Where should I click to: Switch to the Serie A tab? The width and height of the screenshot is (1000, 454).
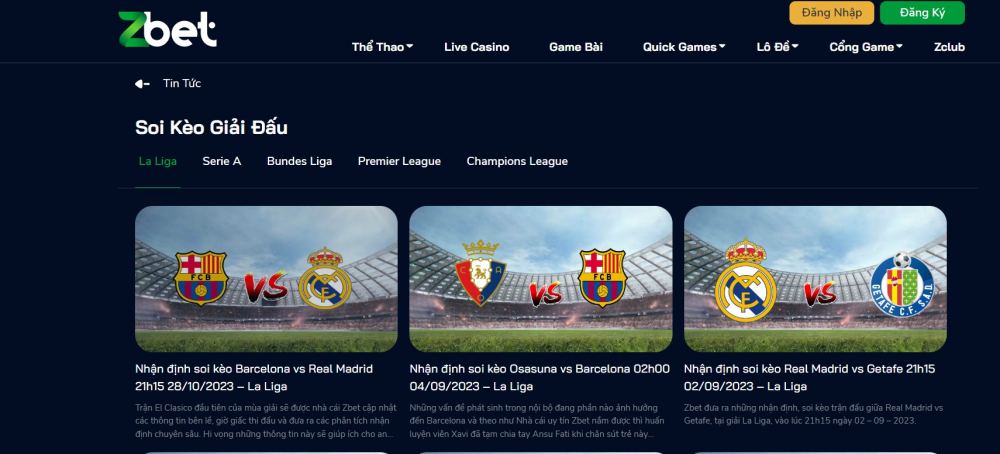(222, 161)
